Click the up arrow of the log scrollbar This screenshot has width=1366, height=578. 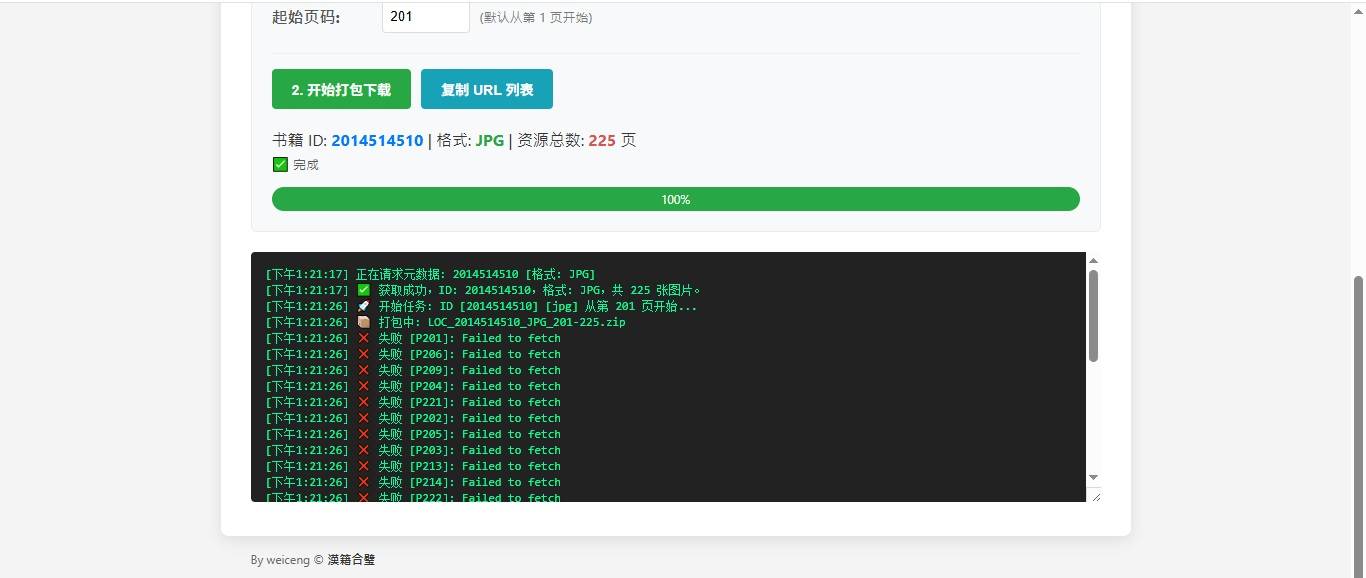tap(1092, 261)
